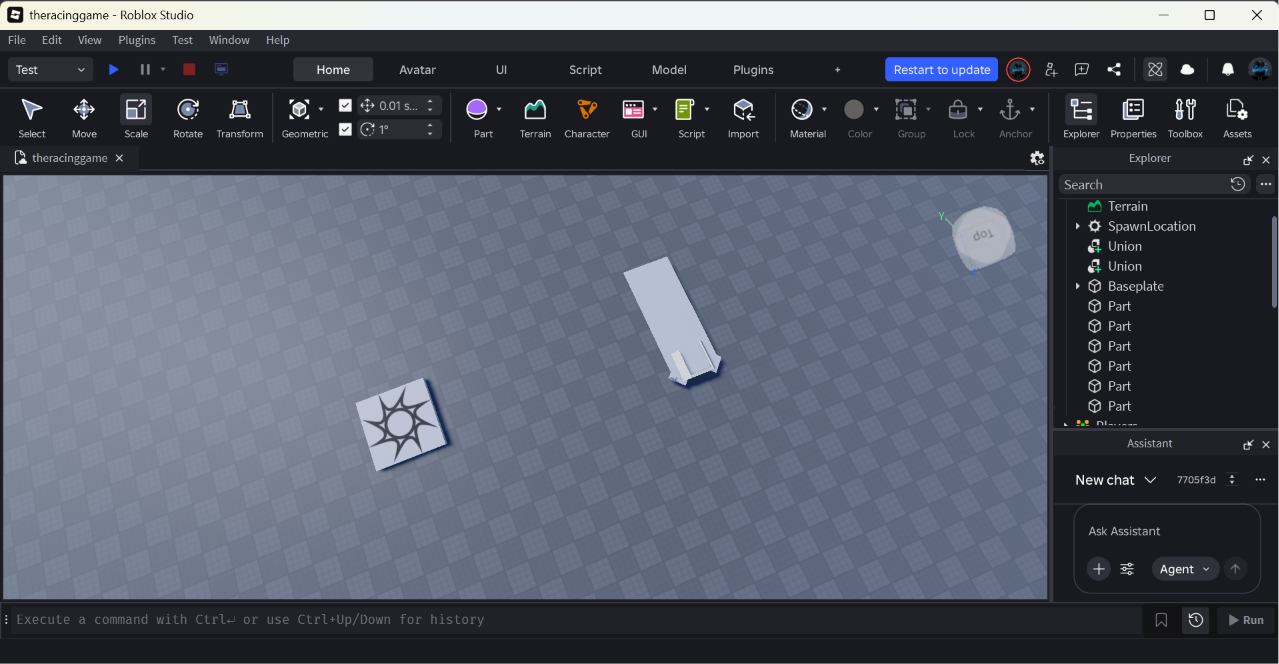Click the Anchor tool icon
1279x664 pixels.
point(1010,109)
